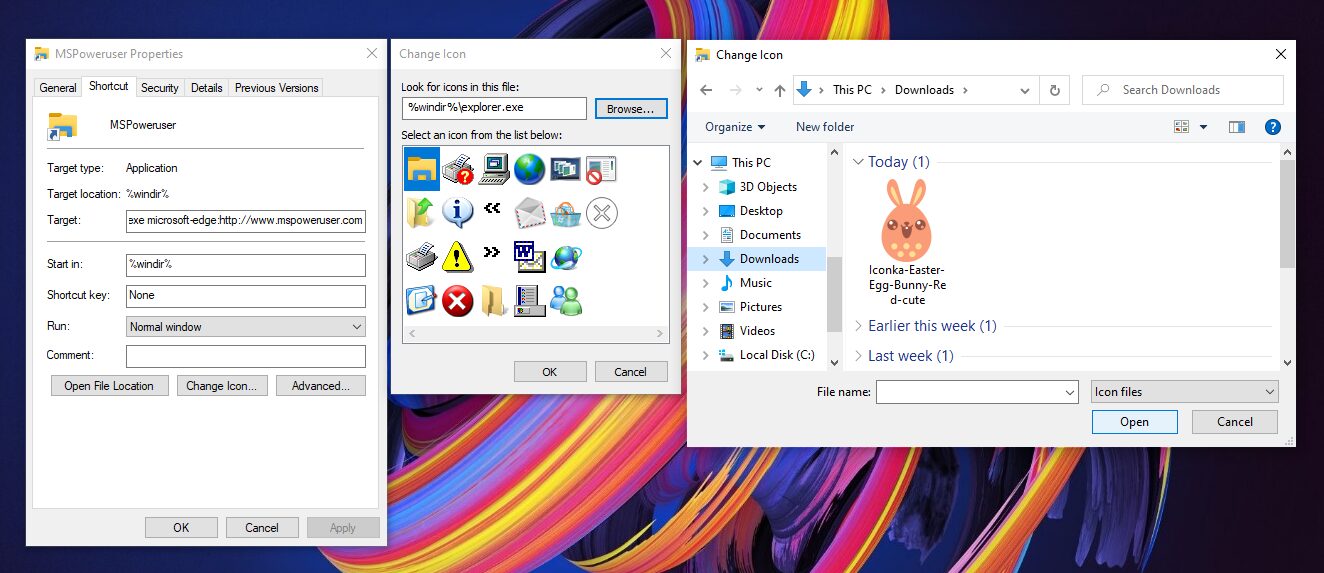1324x573 pixels.
Task: Choose the open mail envelope icon
Action: pos(530,213)
